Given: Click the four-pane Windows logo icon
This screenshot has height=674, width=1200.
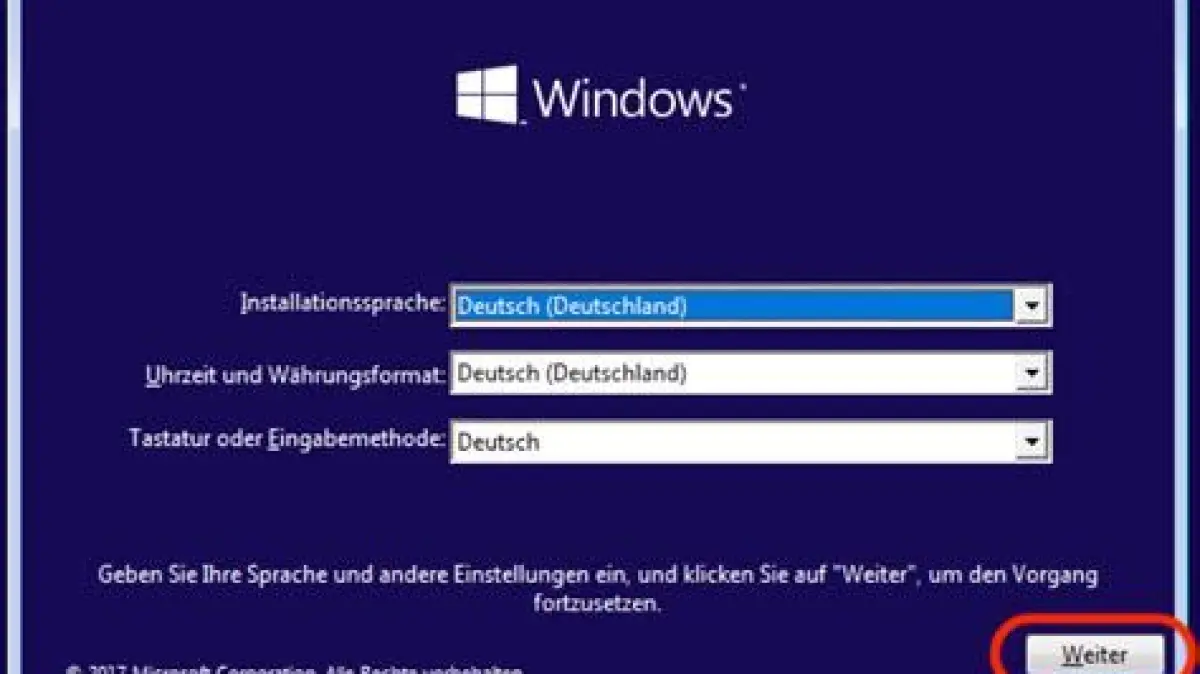Looking at the screenshot, I should click(487, 95).
